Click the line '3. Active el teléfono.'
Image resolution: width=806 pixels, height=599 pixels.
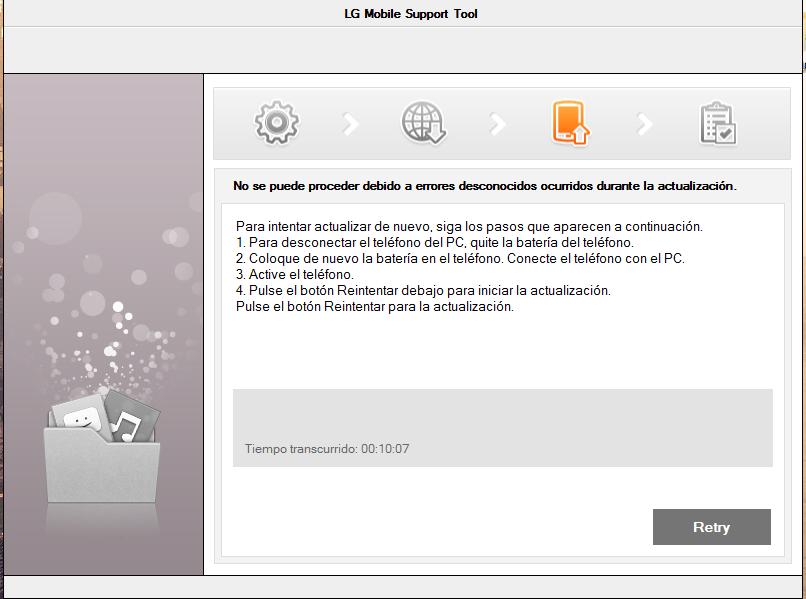[295, 274]
